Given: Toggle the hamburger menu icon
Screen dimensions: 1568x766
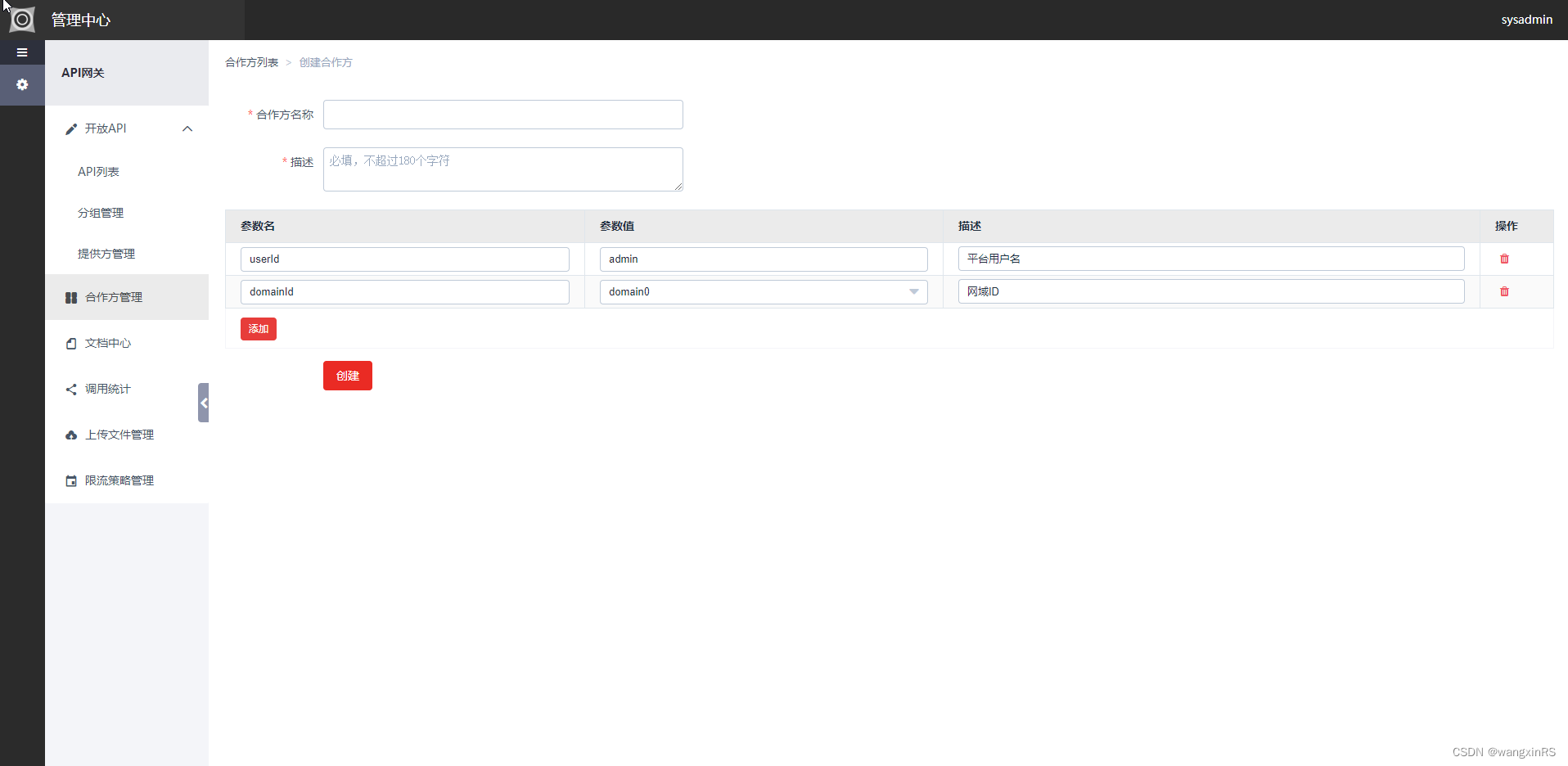Looking at the screenshot, I should click(x=22, y=52).
